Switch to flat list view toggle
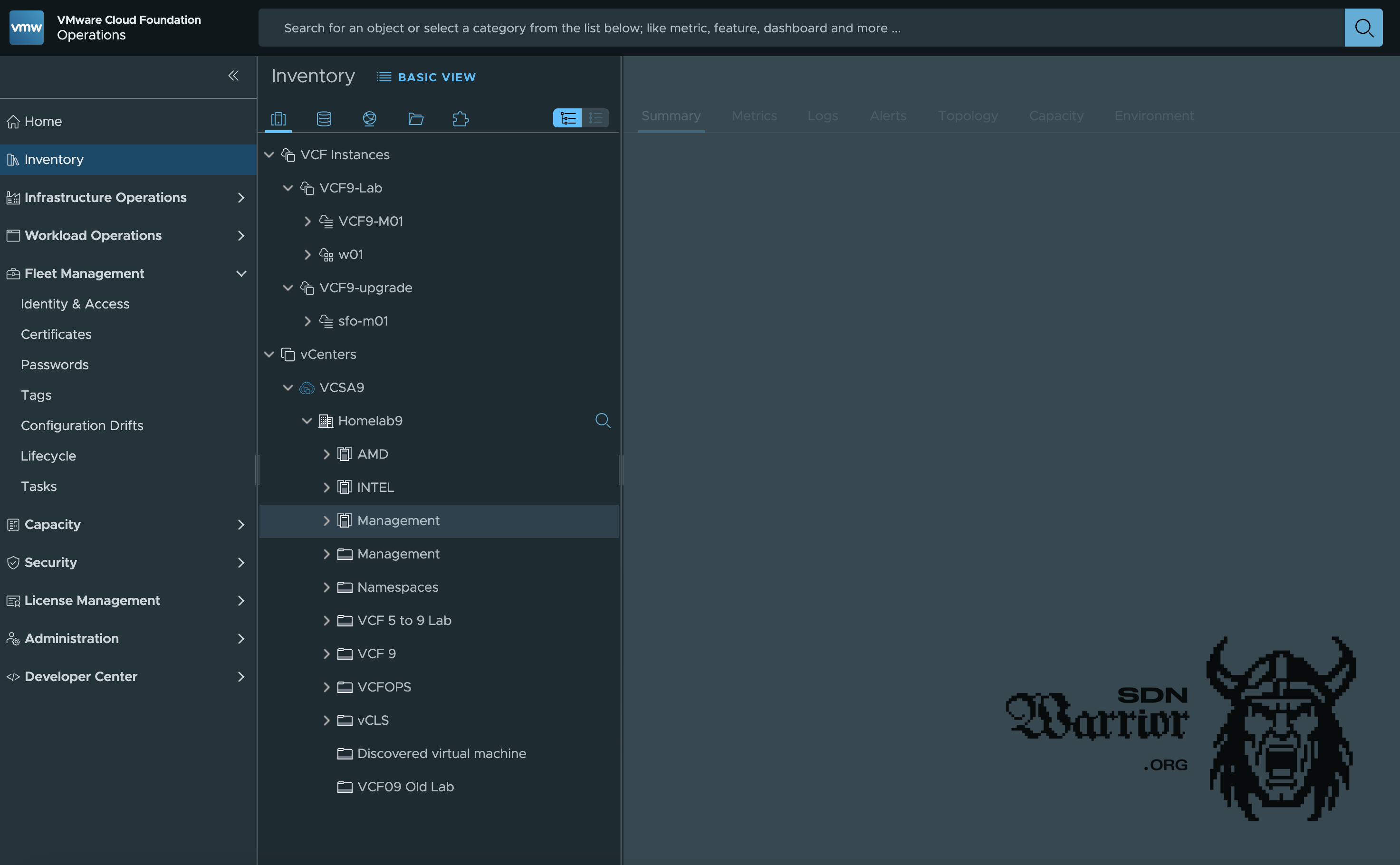Image resolution: width=1400 pixels, height=865 pixels. click(595, 118)
